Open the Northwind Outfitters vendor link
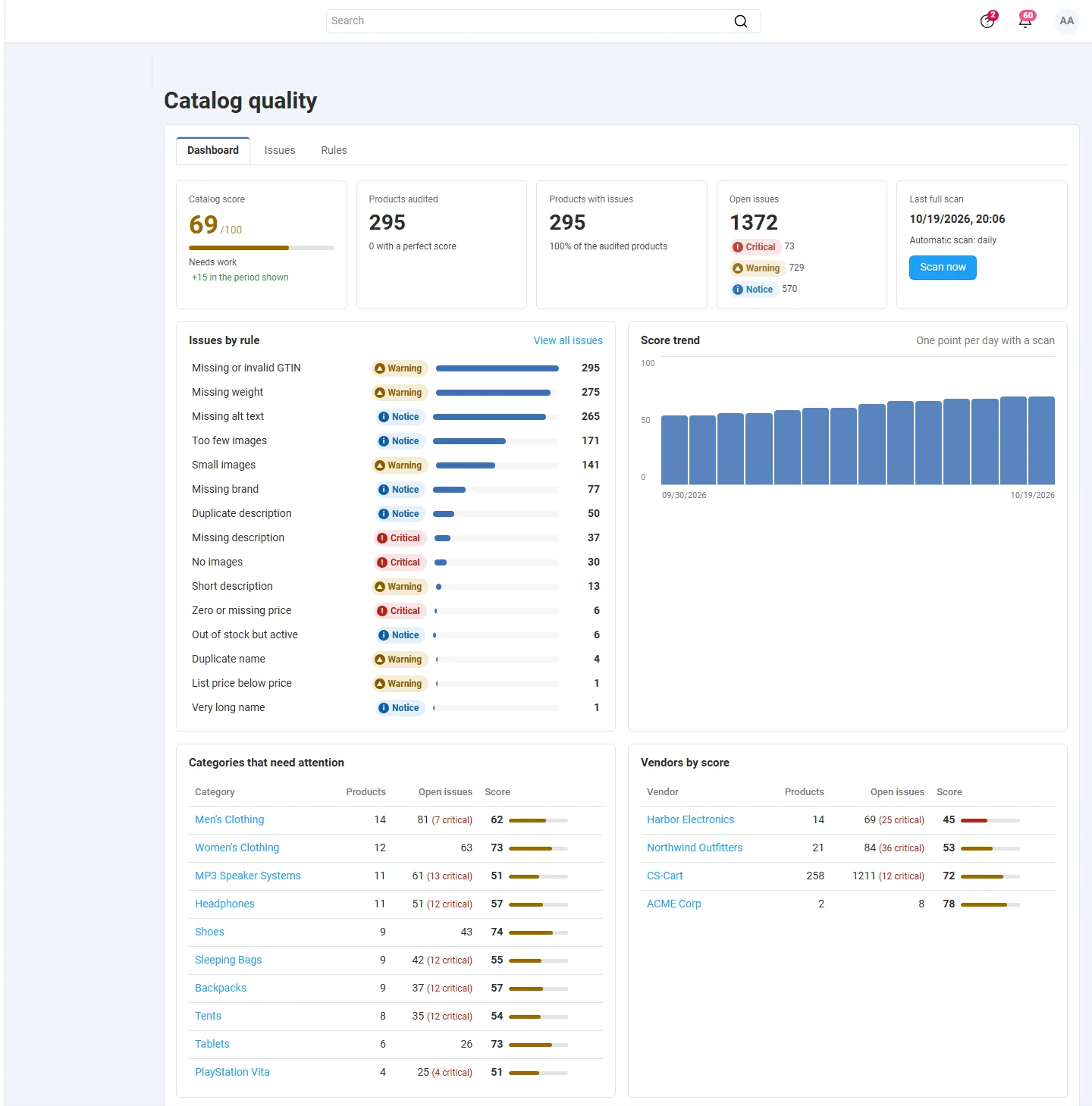Image resolution: width=1092 pixels, height=1106 pixels. tap(695, 848)
